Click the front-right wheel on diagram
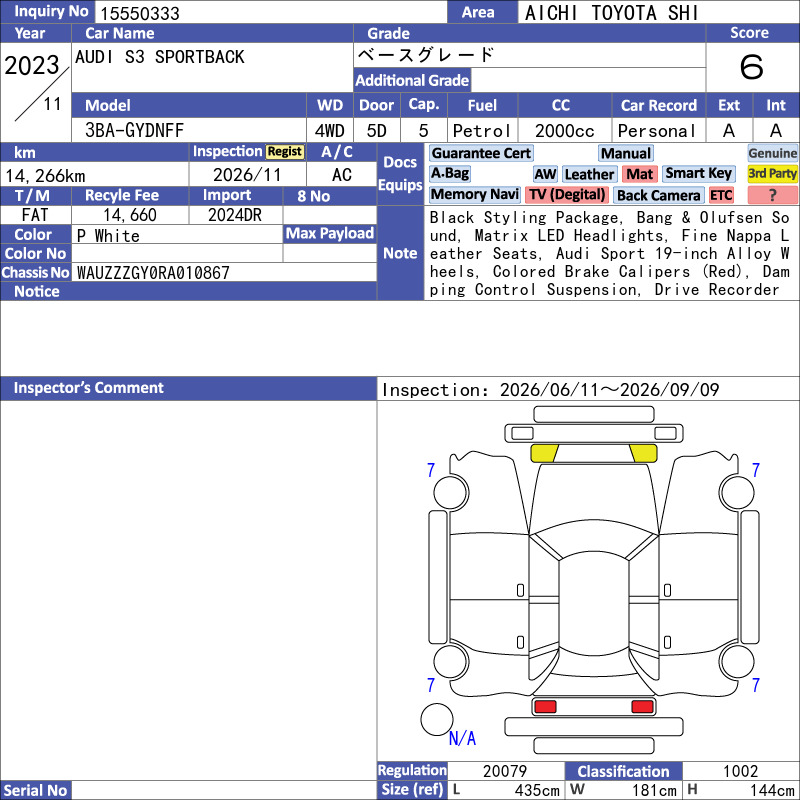This screenshot has height=800, width=800. (x=737, y=492)
